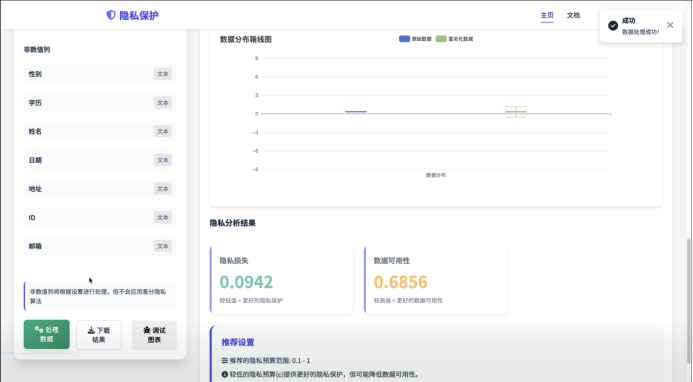This screenshot has height=382, width=693.
Task: Click the 文本 tag on 学历 row
Action: point(163,103)
